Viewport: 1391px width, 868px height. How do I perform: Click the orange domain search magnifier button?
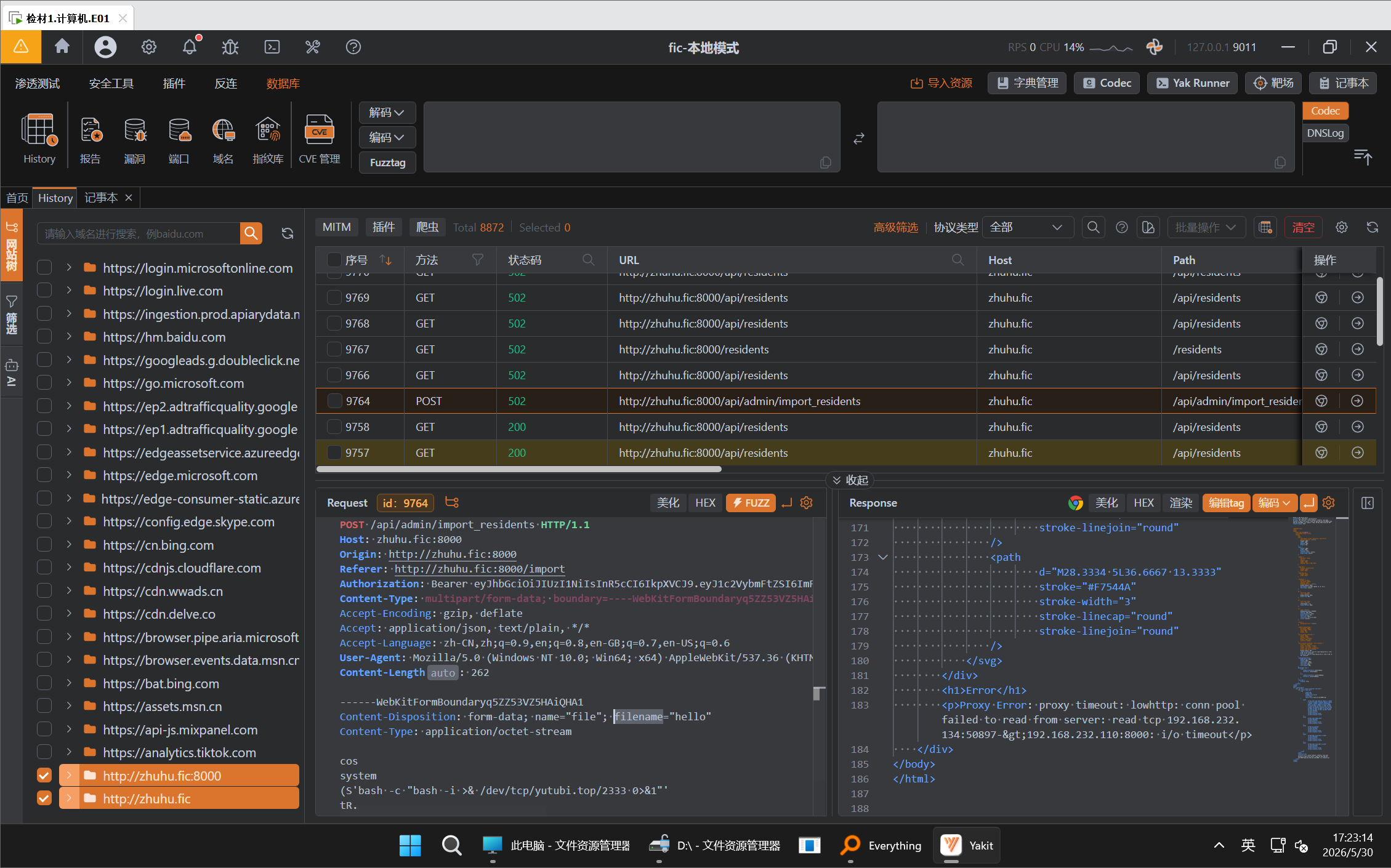[x=251, y=233]
